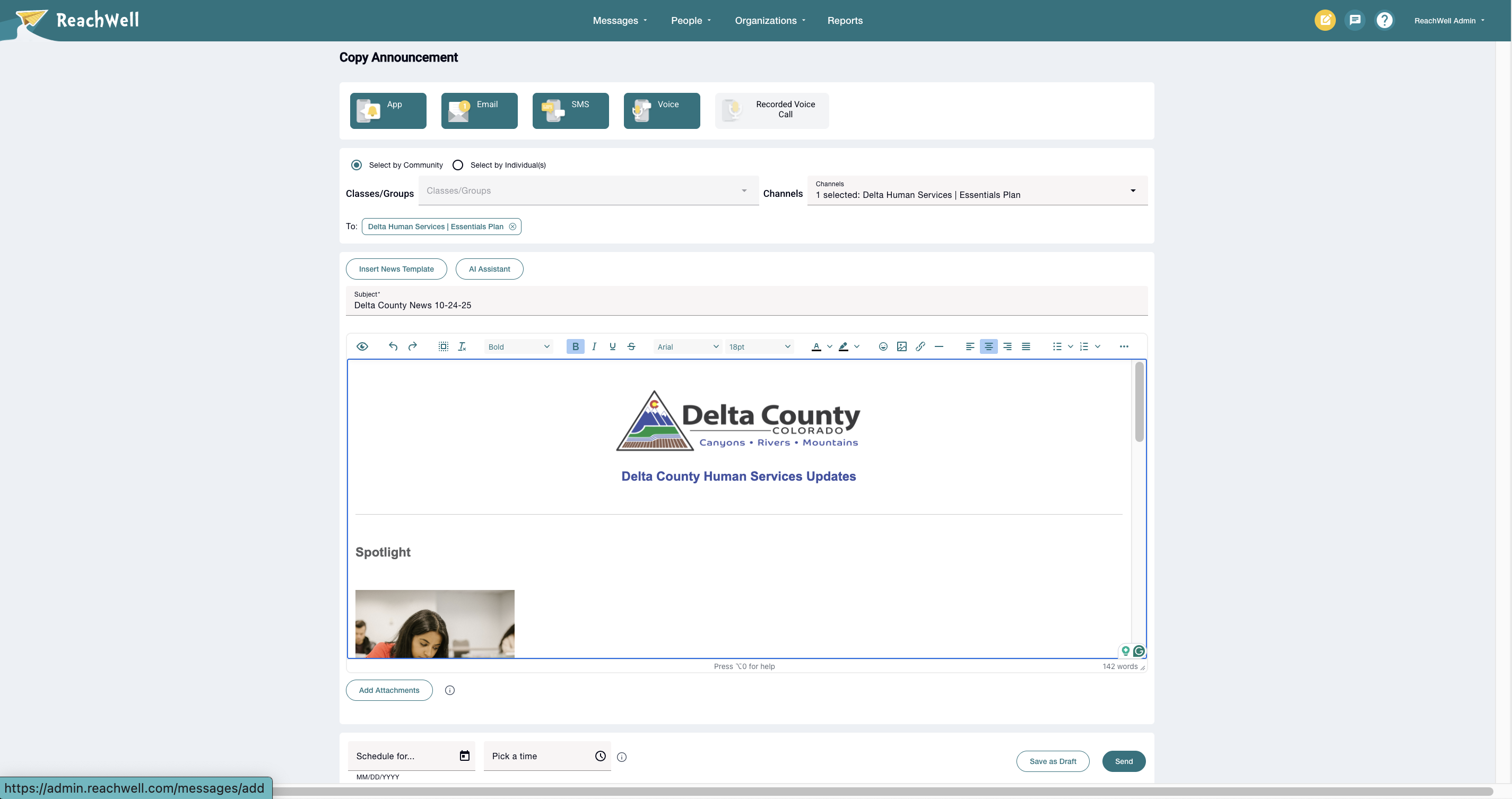Expand the font size 18pt dropdown
This screenshot has height=799, width=1512.
click(759, 347)
